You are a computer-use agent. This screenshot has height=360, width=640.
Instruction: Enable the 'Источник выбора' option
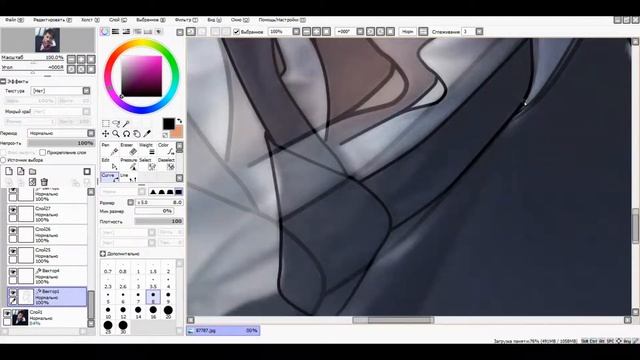click(3, 160)
